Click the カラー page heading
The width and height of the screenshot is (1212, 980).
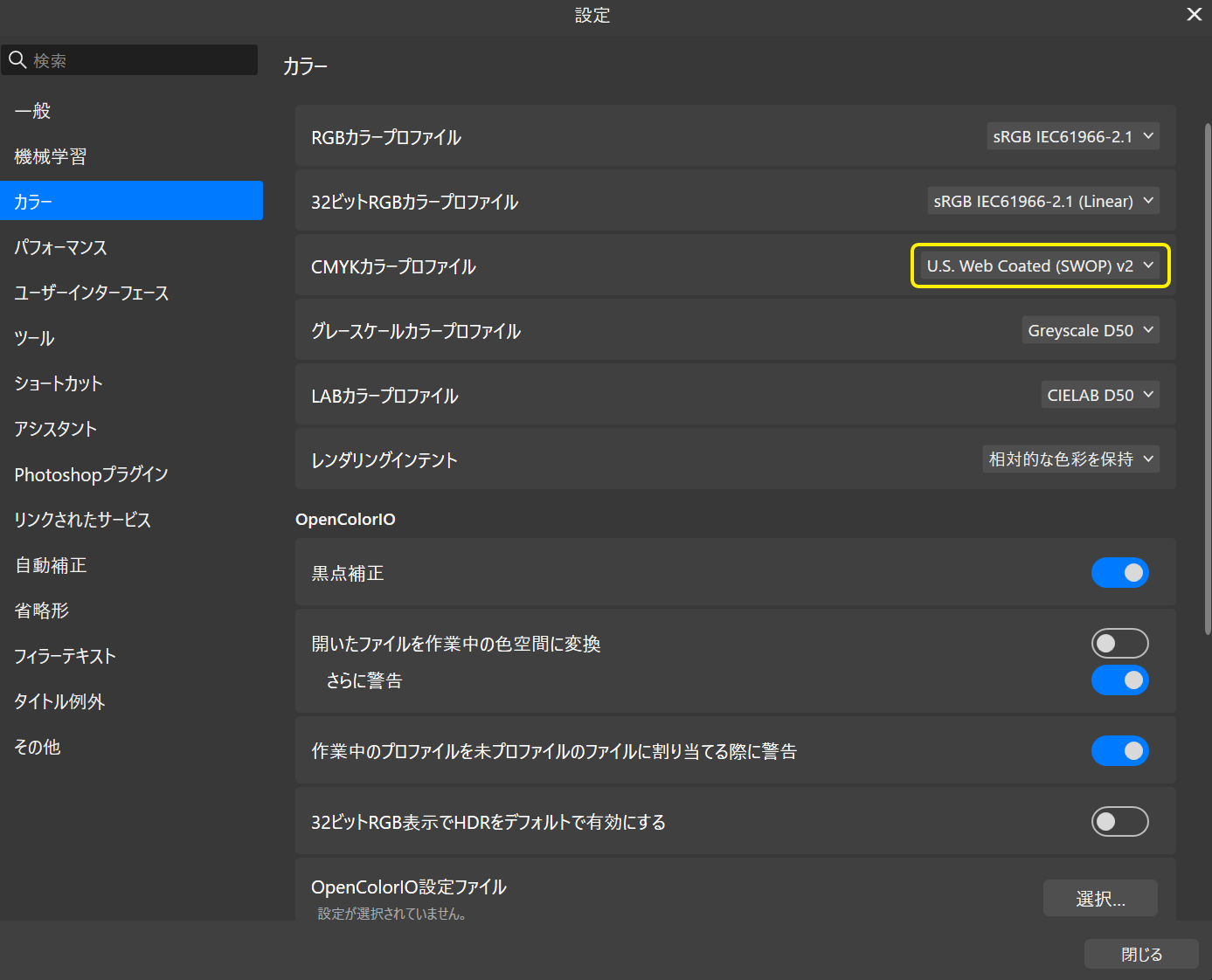[306, 66]
